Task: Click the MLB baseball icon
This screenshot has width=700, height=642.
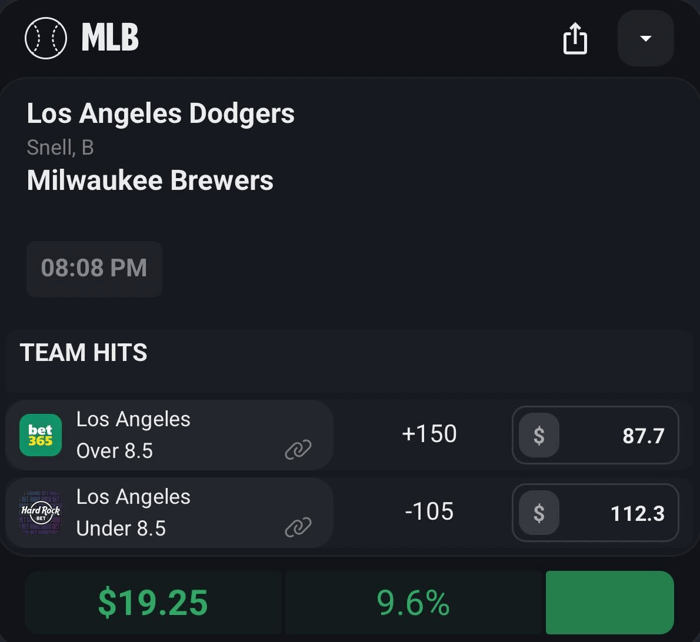Action: click(x=45, y=38)
